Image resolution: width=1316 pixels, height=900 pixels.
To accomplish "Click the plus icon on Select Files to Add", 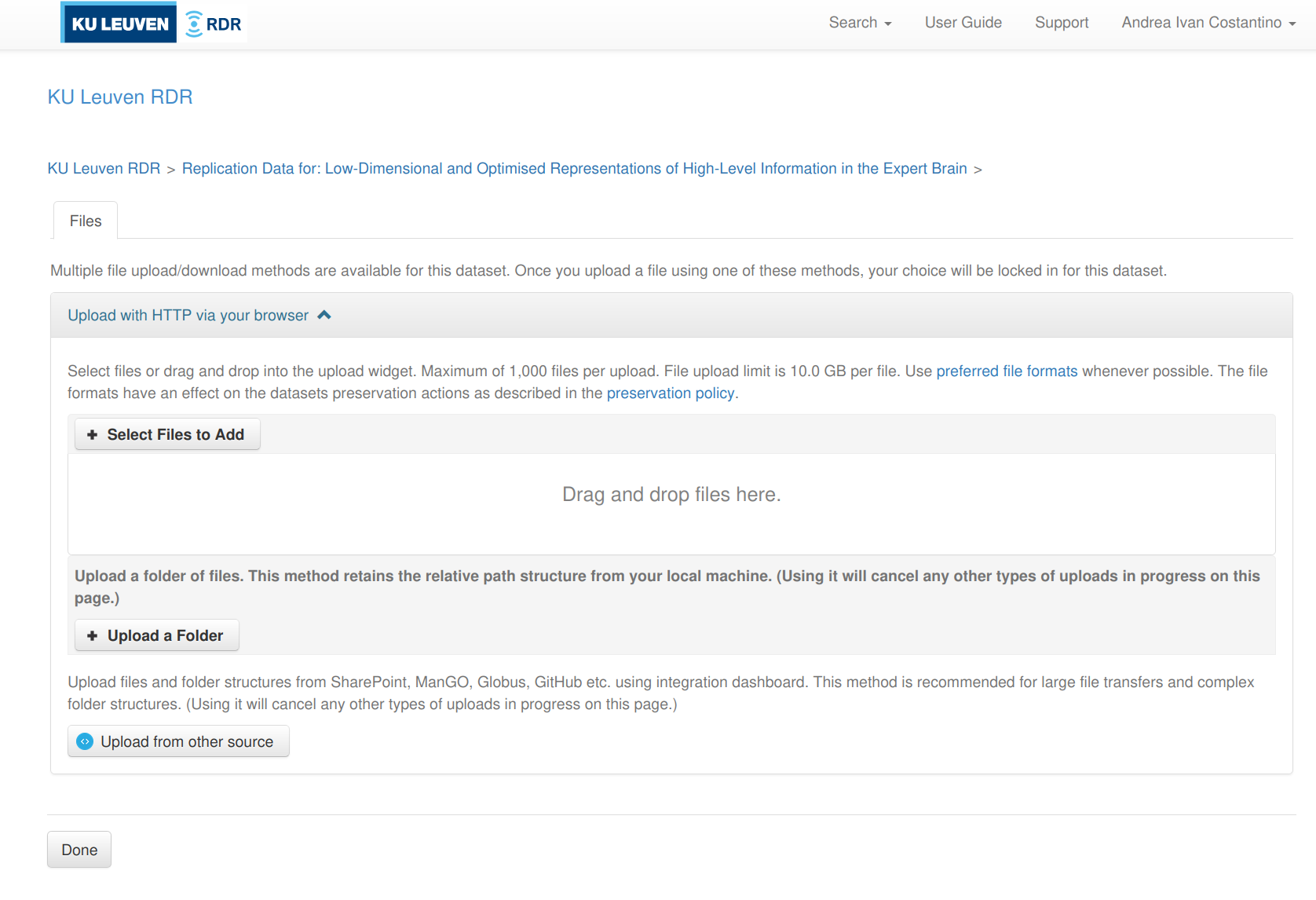I will click(92, 435).
